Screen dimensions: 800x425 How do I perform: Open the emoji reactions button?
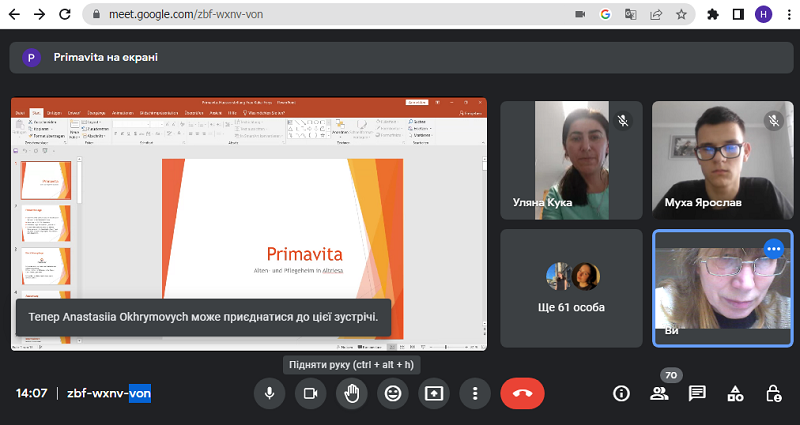[393, 393]
